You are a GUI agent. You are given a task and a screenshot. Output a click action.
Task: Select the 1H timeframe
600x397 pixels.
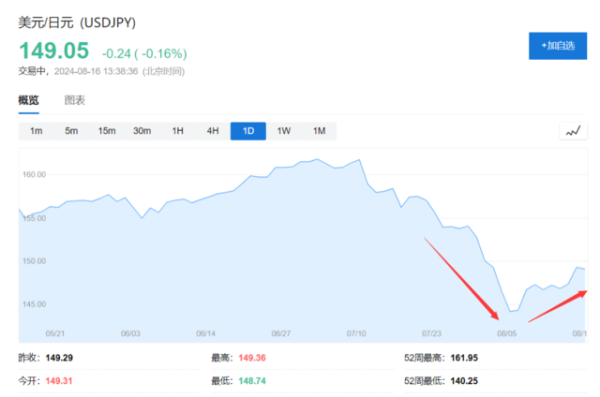click(x=178, y=131)
